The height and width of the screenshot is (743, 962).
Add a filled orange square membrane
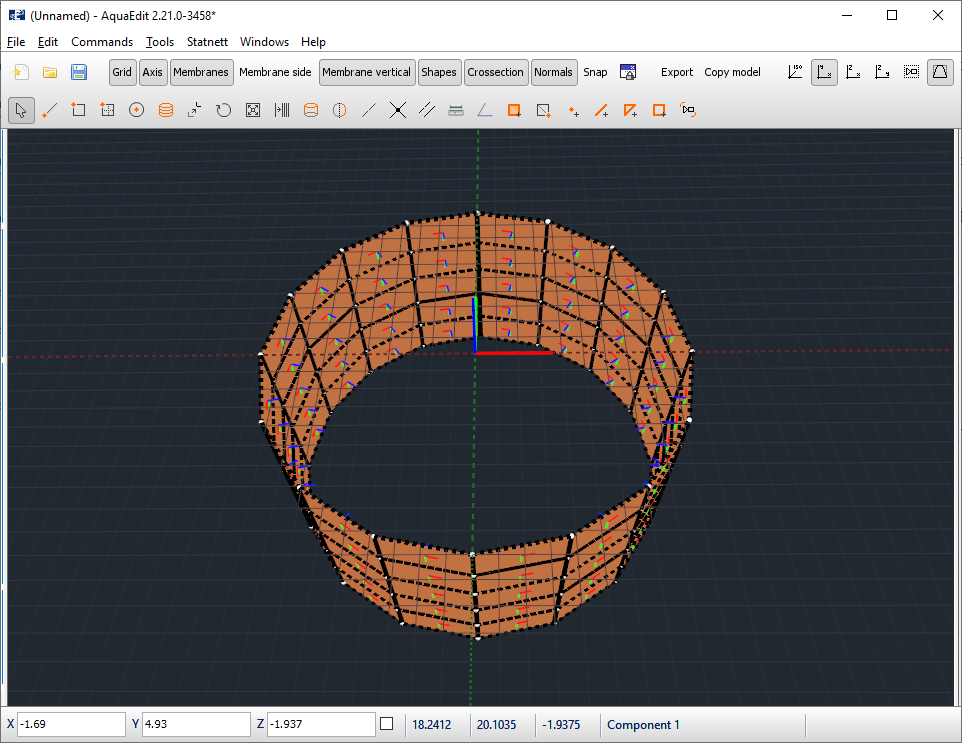coord(514,110)
